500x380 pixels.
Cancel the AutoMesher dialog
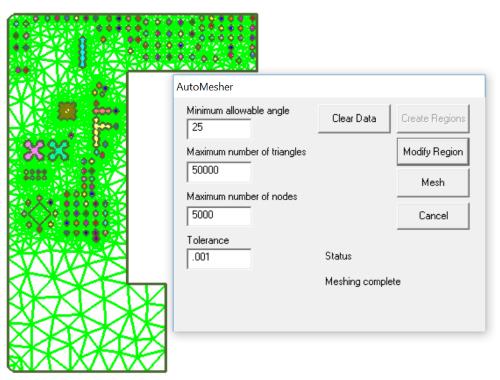[433, 216]
